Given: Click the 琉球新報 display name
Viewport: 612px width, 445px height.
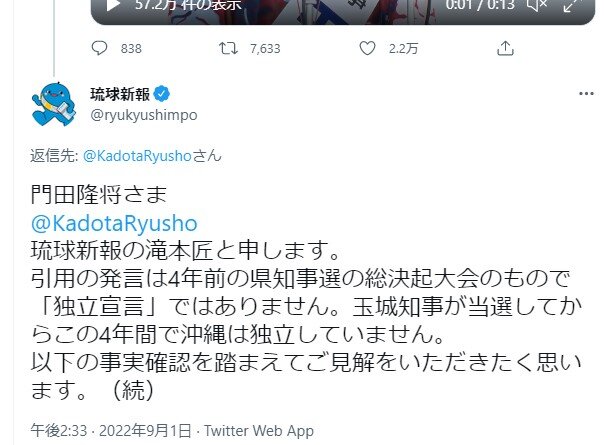Looking at the screenshot, I should (x=120, y=94).
